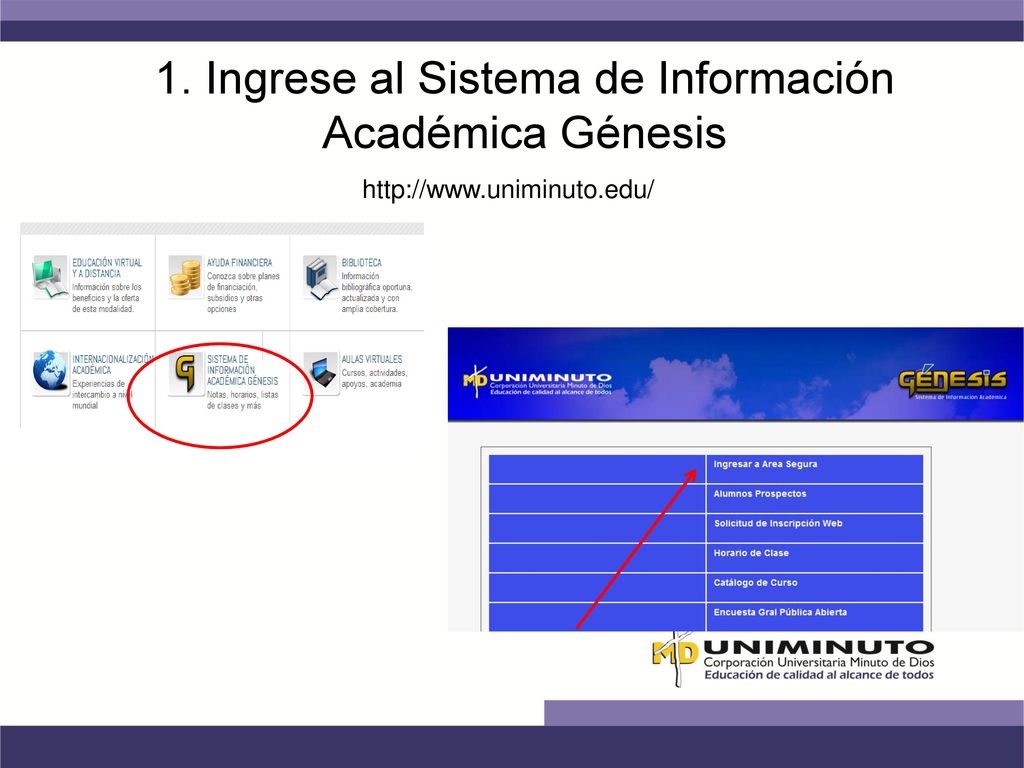Click the text 'Cursos, actividades, apoyos, academia'
The height and width of the screenshot is (768, 1024).
tap(374, 378)
